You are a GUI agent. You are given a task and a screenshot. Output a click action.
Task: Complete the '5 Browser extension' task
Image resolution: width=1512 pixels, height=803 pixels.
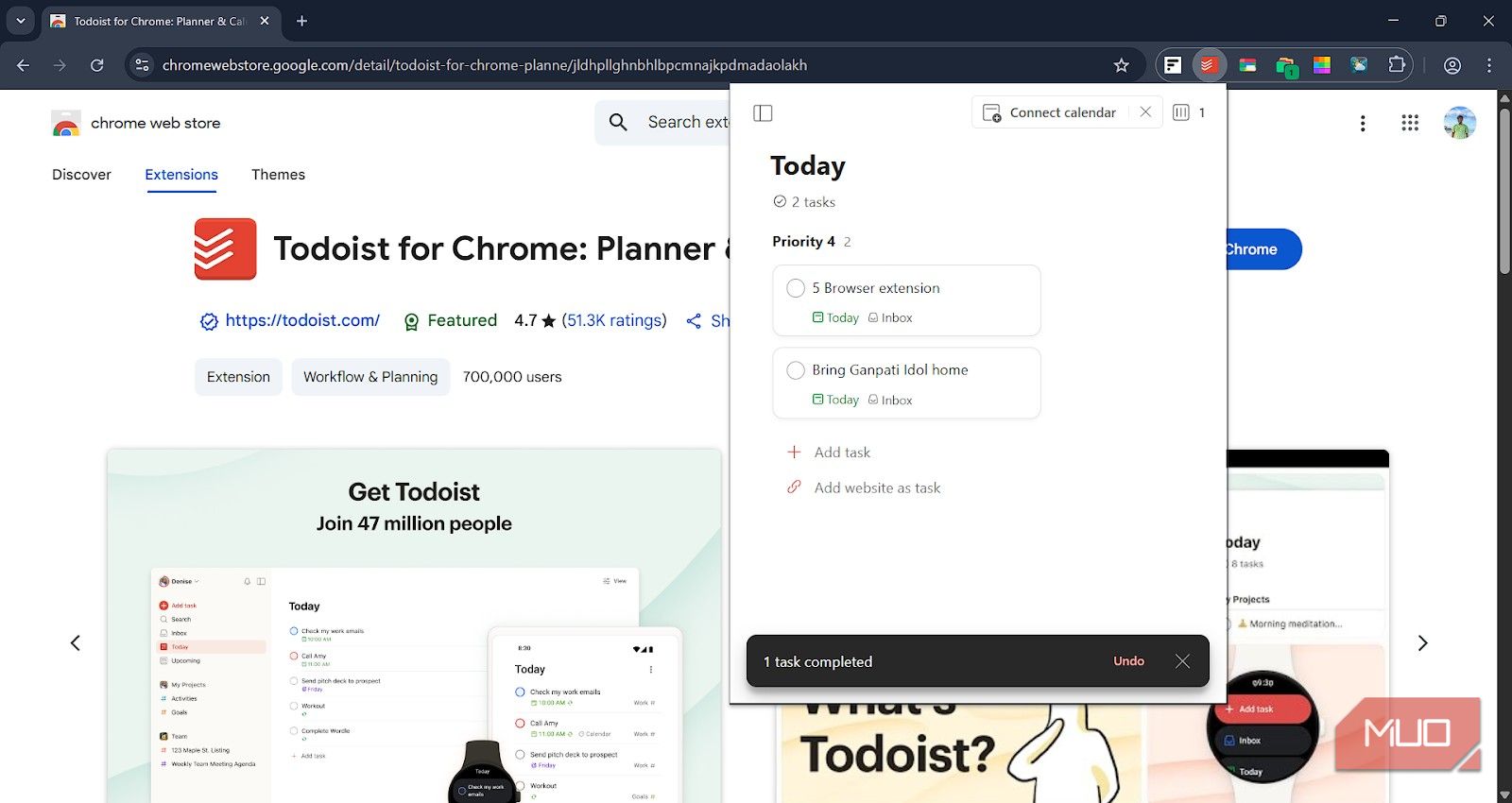click(x=796, y=288)
